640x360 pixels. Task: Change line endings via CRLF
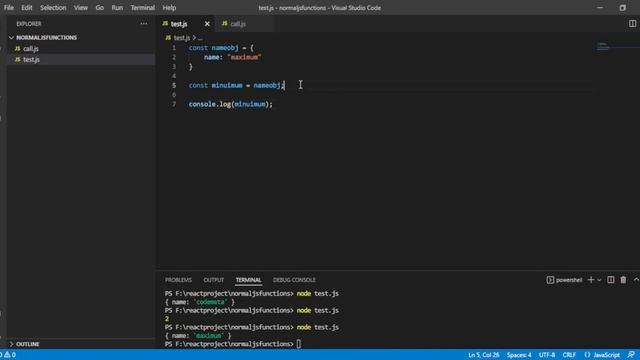click(569, 355)
